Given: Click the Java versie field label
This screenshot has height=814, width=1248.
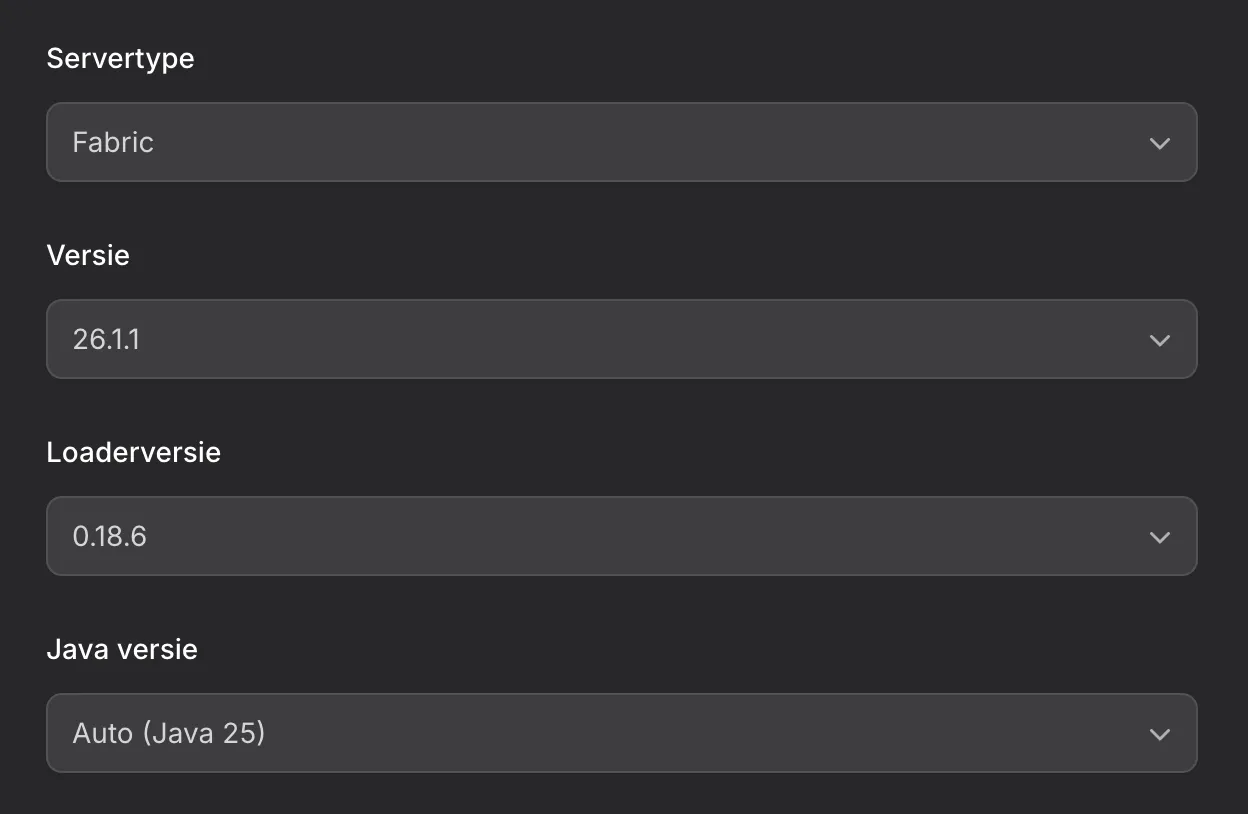Looking at the screenshot, I should click(x=122, y=649).
